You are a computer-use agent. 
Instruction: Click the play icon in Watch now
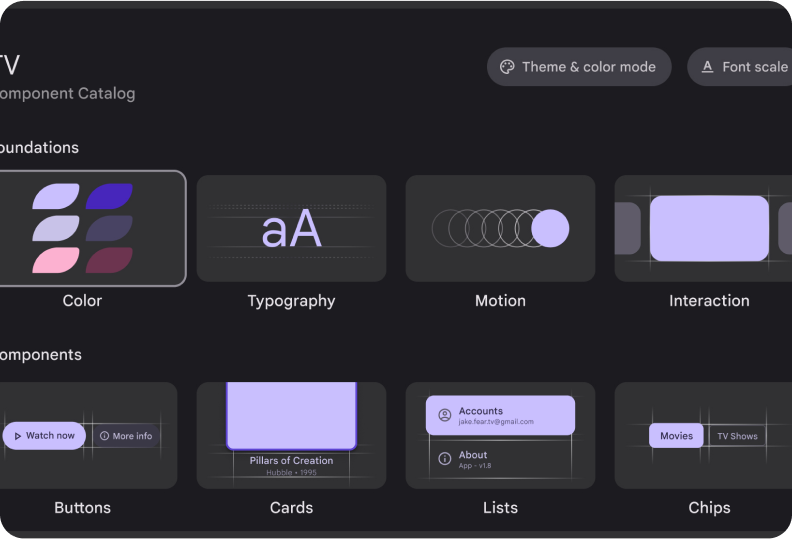16,436
